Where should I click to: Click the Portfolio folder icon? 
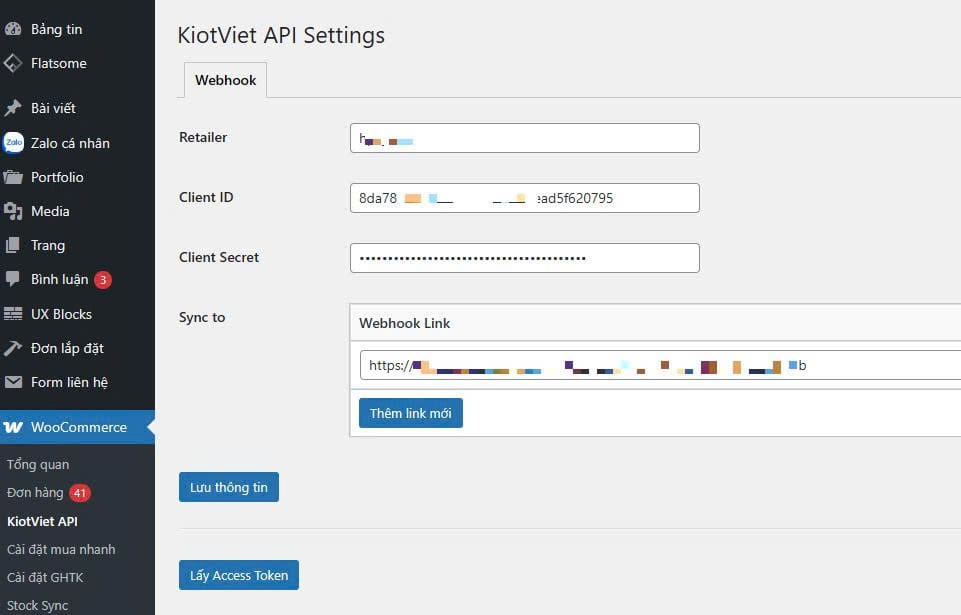pyautogui.click(x=13, y=177)
